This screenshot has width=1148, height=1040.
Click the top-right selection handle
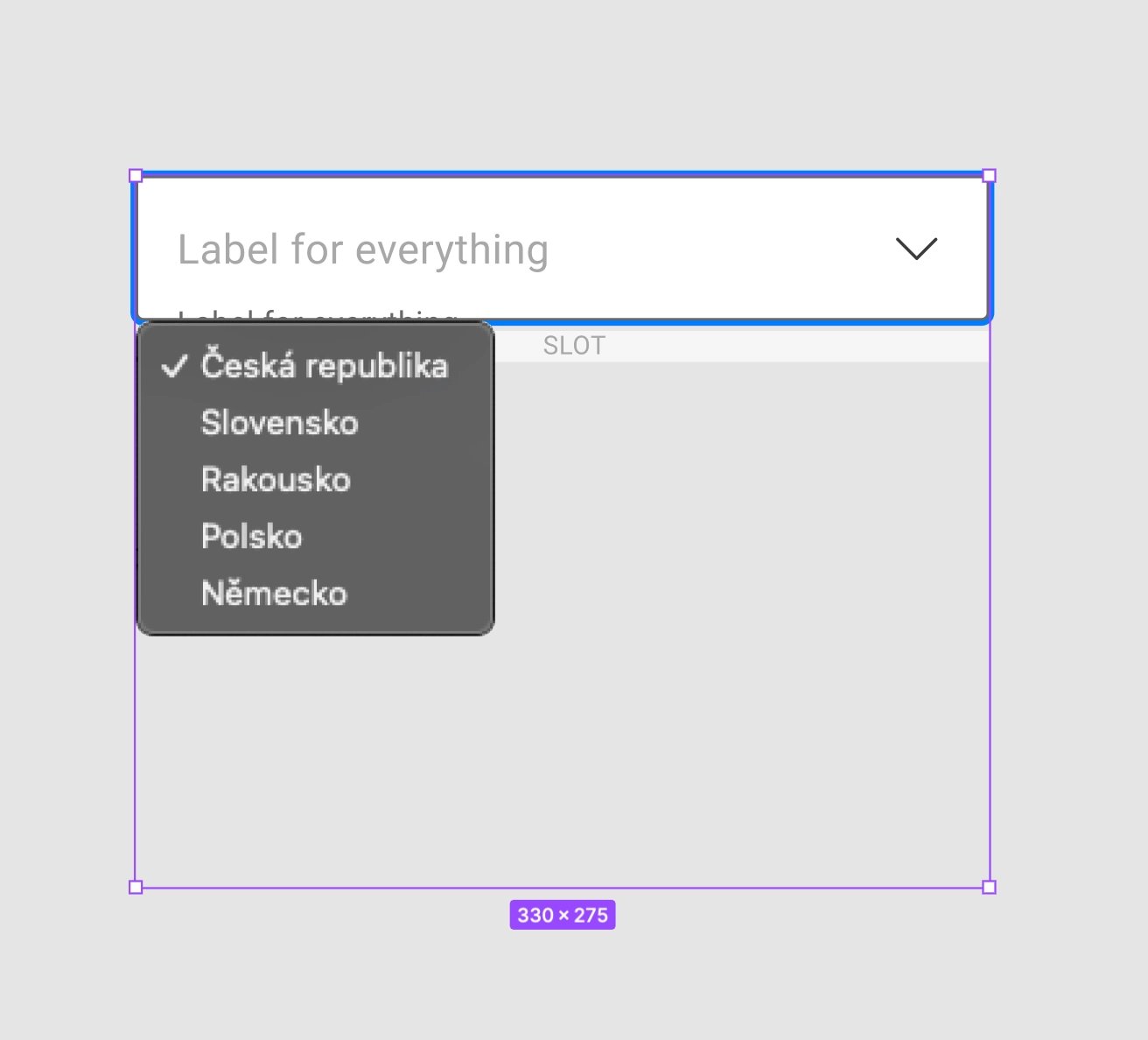click(989, 175)
